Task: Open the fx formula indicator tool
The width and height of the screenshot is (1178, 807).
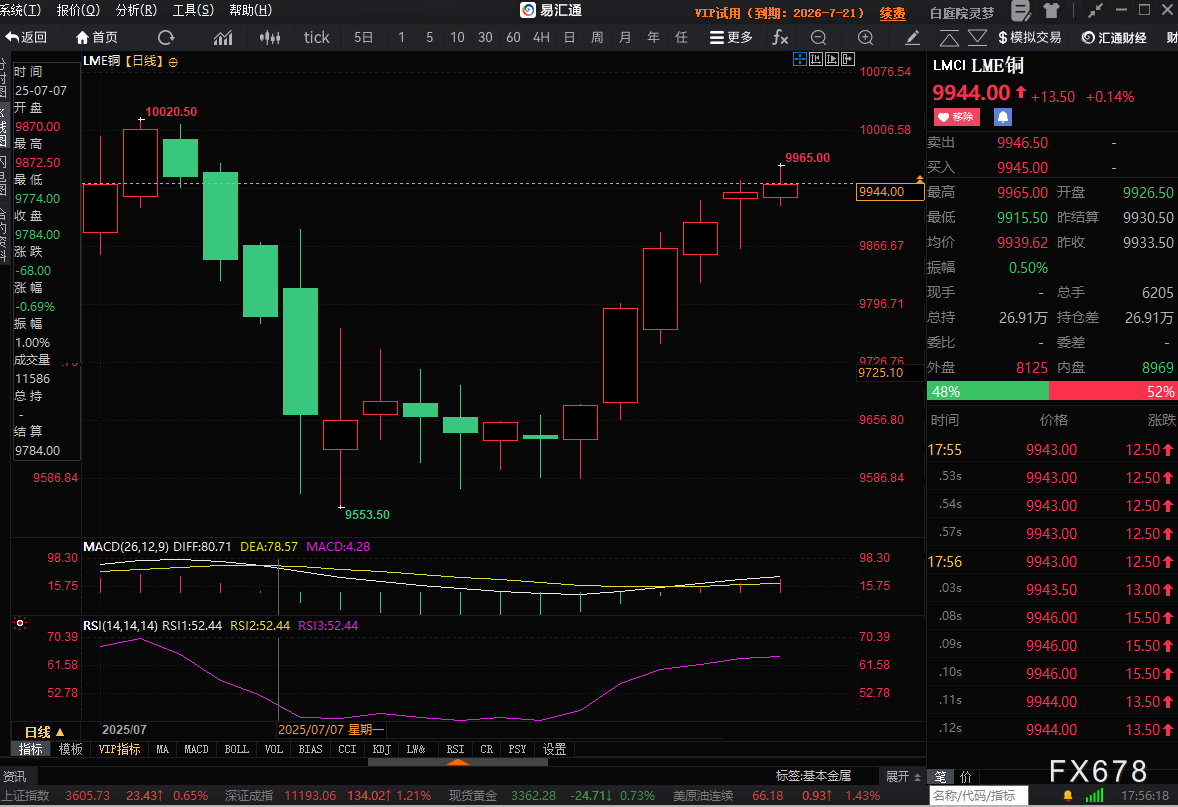Action: (780, 37)
